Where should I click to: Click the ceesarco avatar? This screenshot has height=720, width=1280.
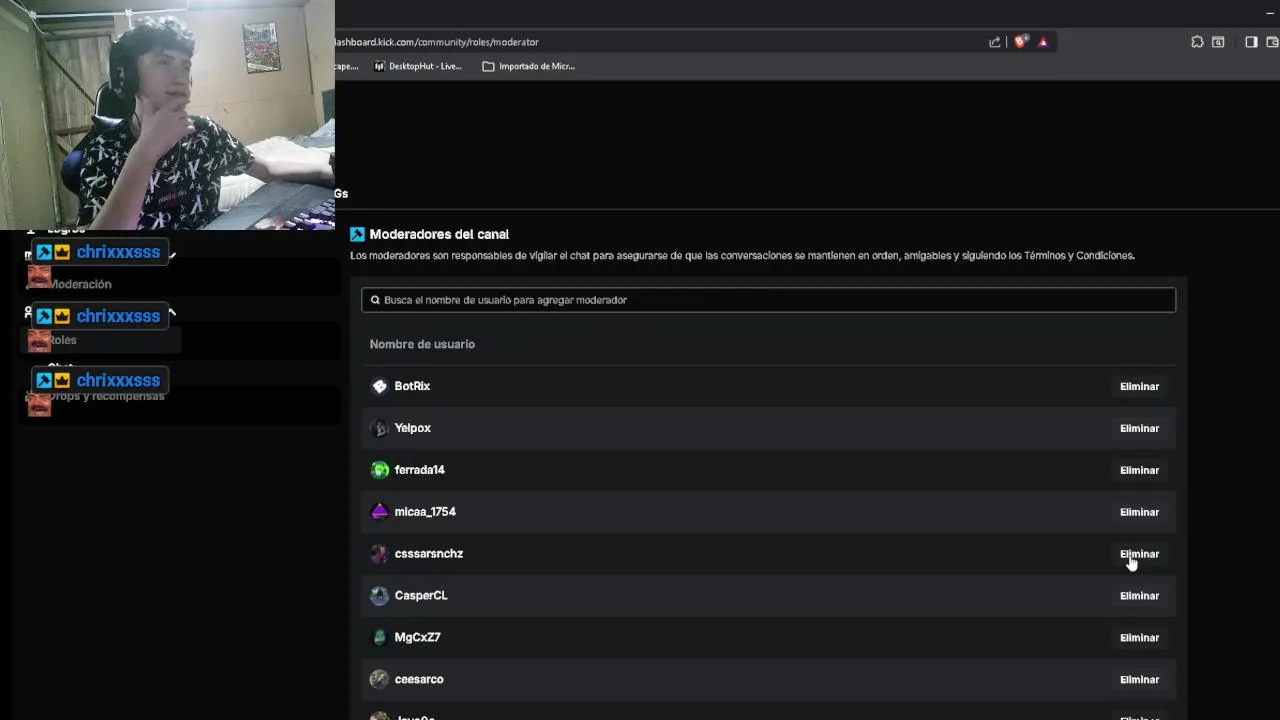point(379,680)
